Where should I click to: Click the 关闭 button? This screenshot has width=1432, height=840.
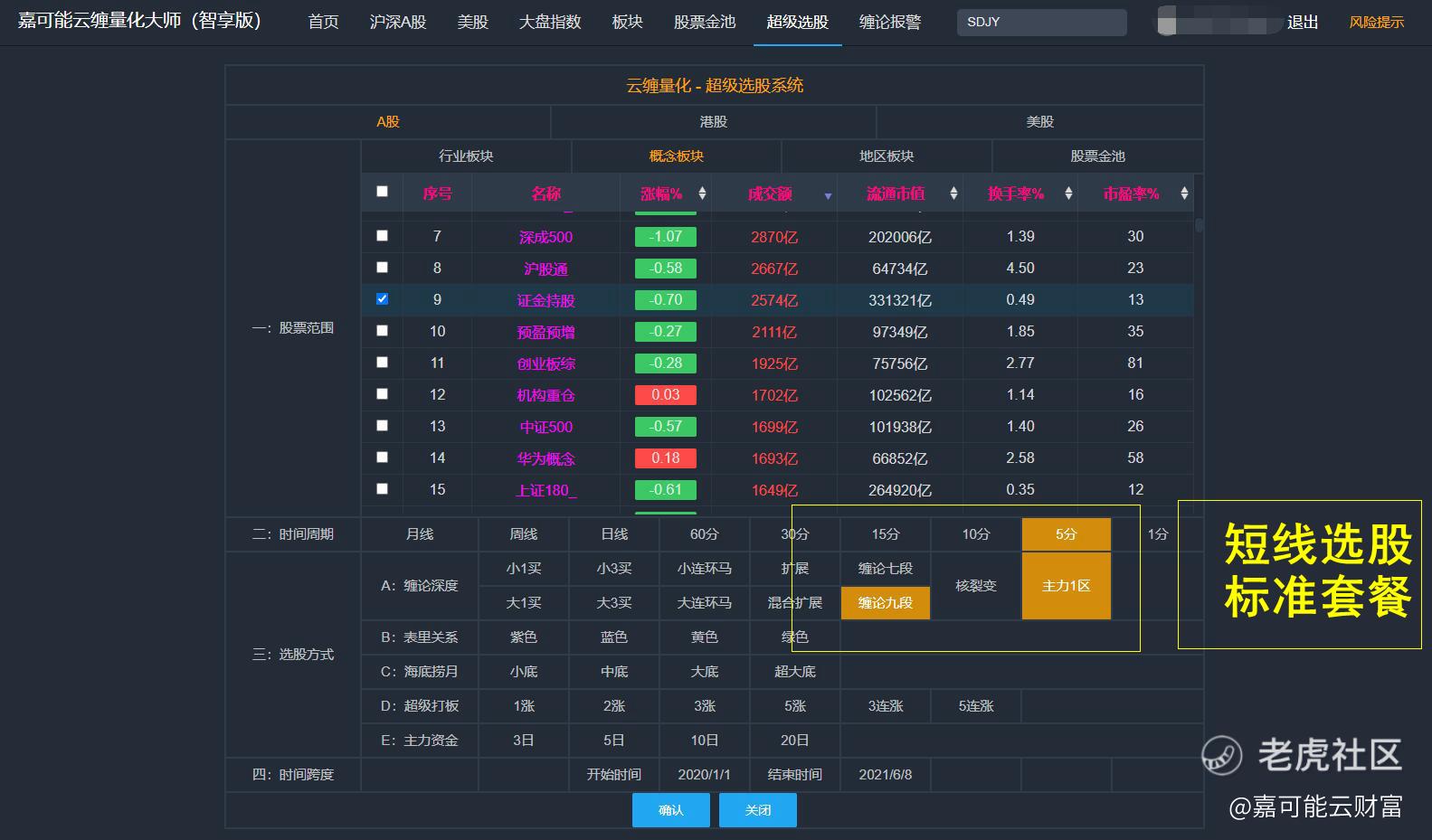click(x=758, y=810)
